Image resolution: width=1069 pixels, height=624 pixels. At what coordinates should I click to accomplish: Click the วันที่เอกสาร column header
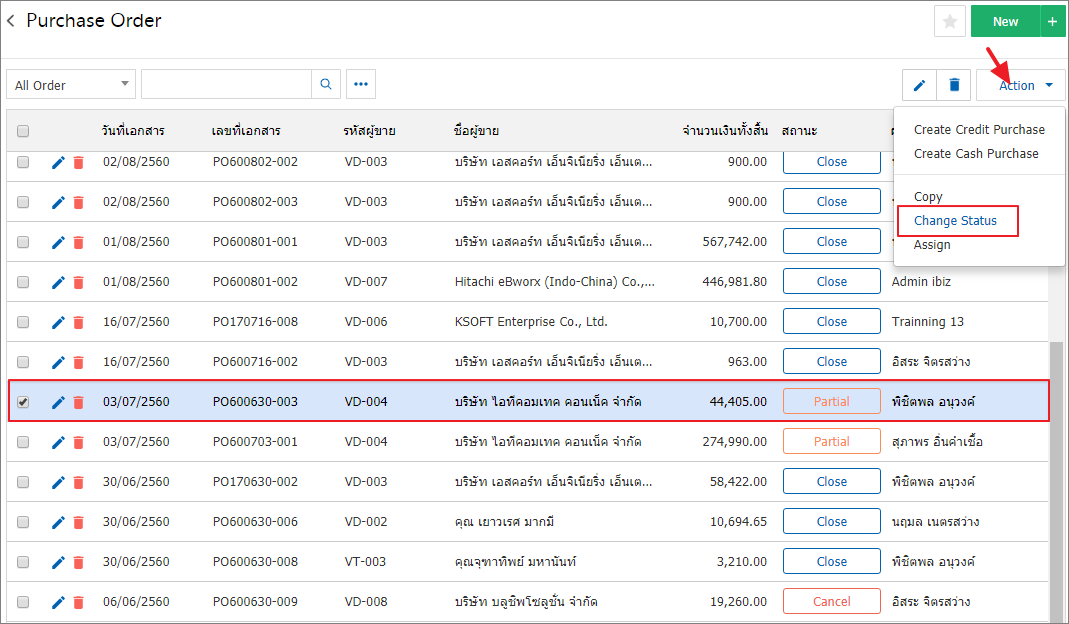[x=133, y=131]
